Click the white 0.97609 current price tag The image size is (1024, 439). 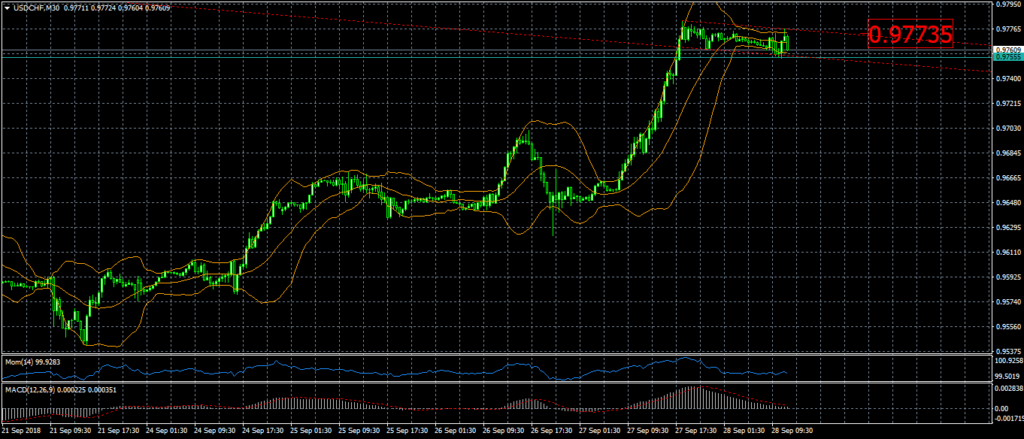1005,48
